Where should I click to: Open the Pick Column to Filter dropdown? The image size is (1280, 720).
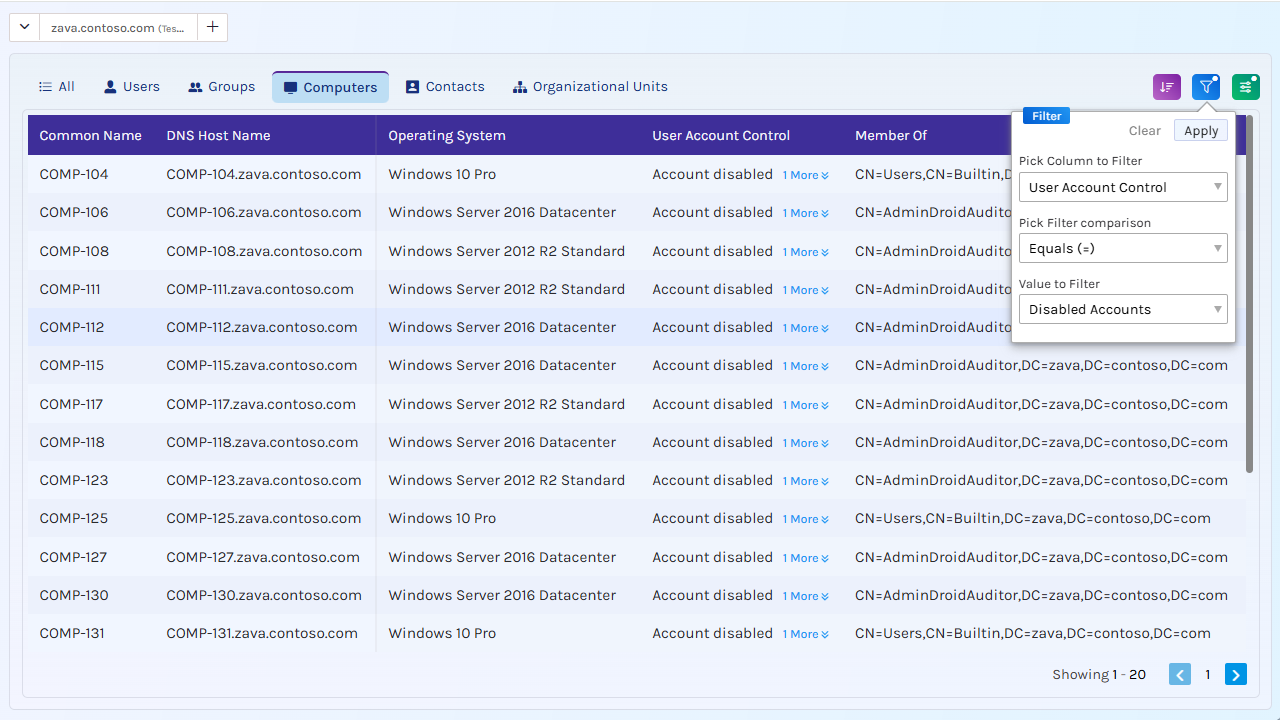(1122, 187)
